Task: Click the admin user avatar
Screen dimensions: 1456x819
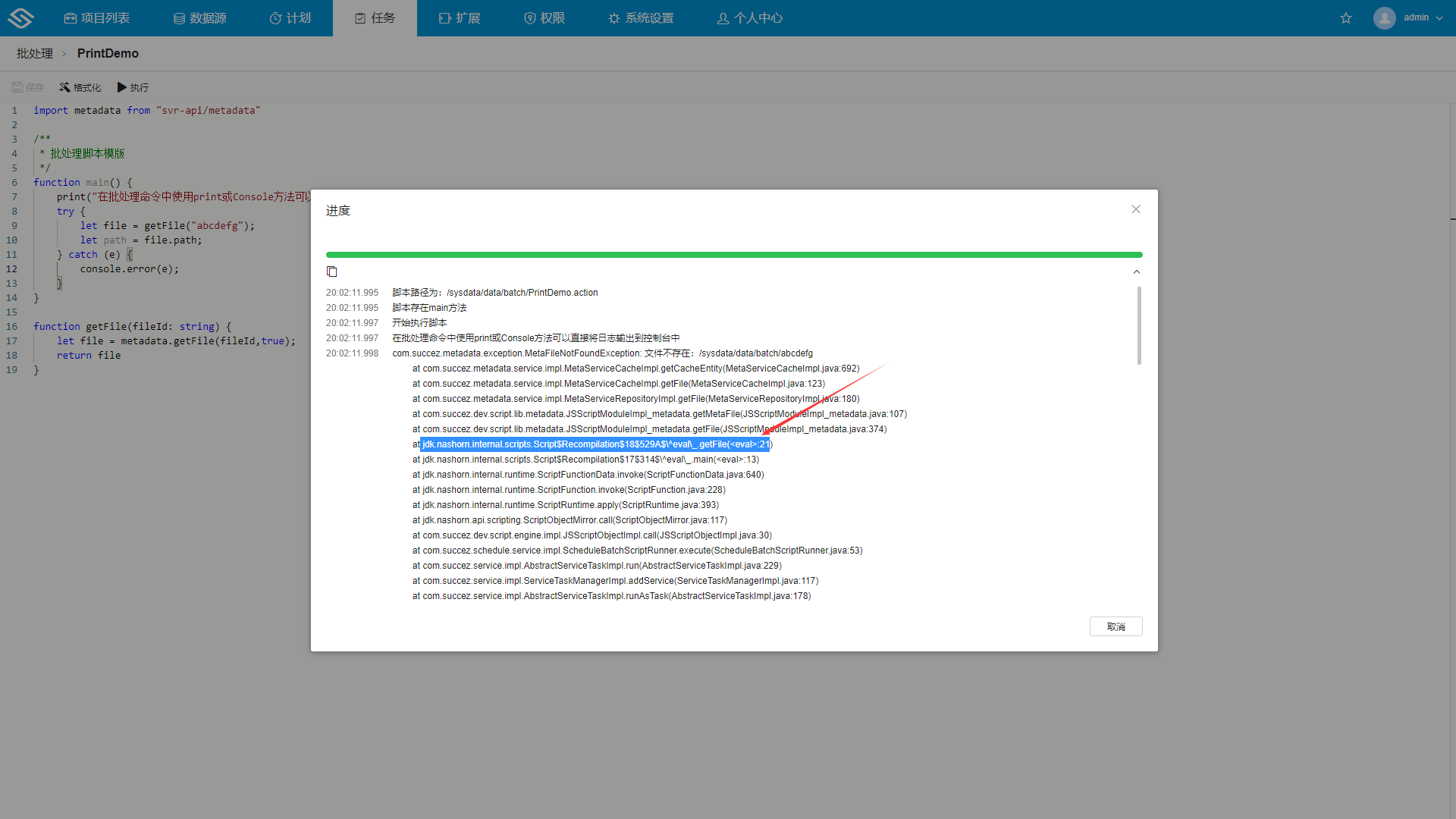Action: (x=1384, y=17)
